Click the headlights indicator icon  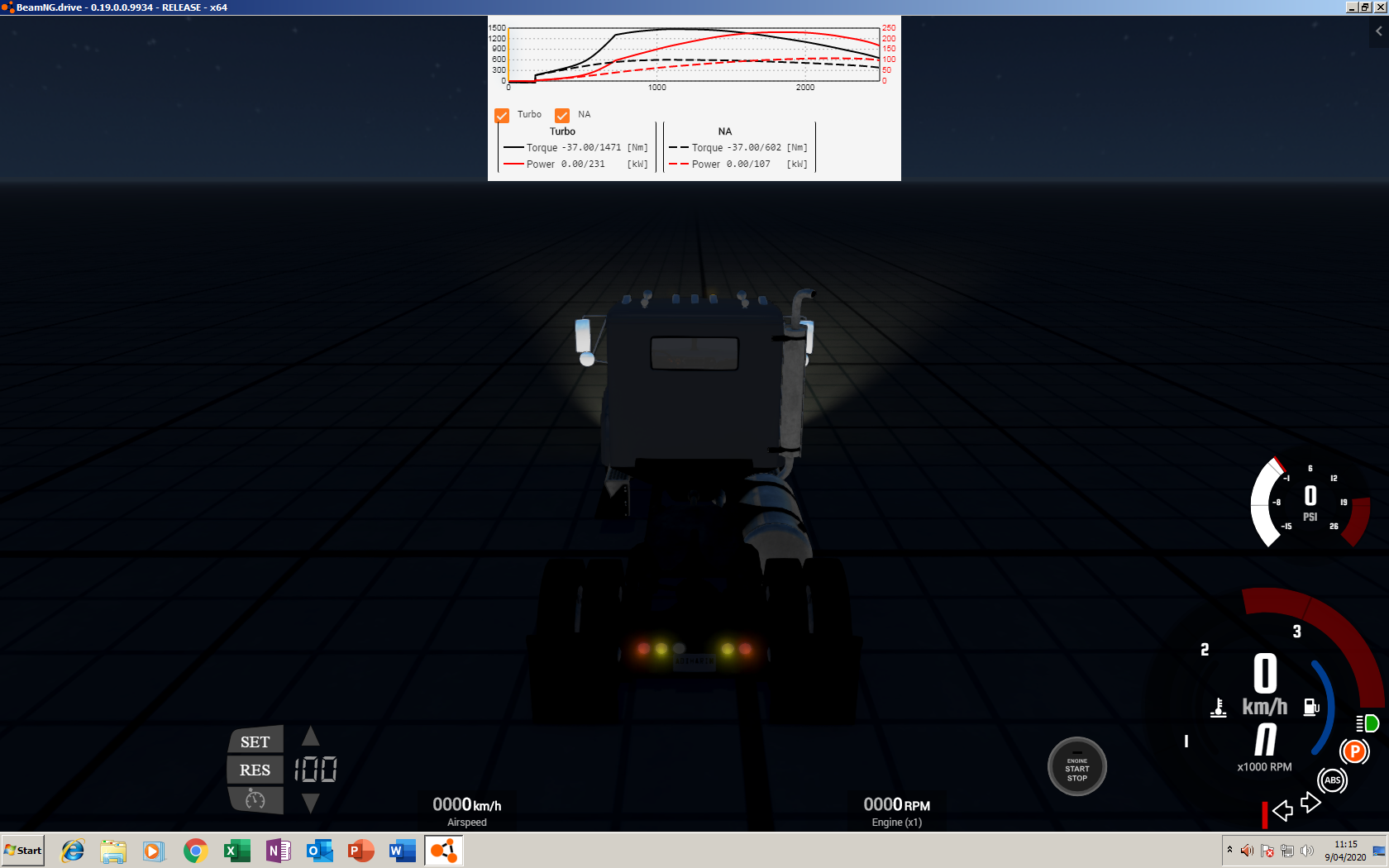click(1368, 723)
